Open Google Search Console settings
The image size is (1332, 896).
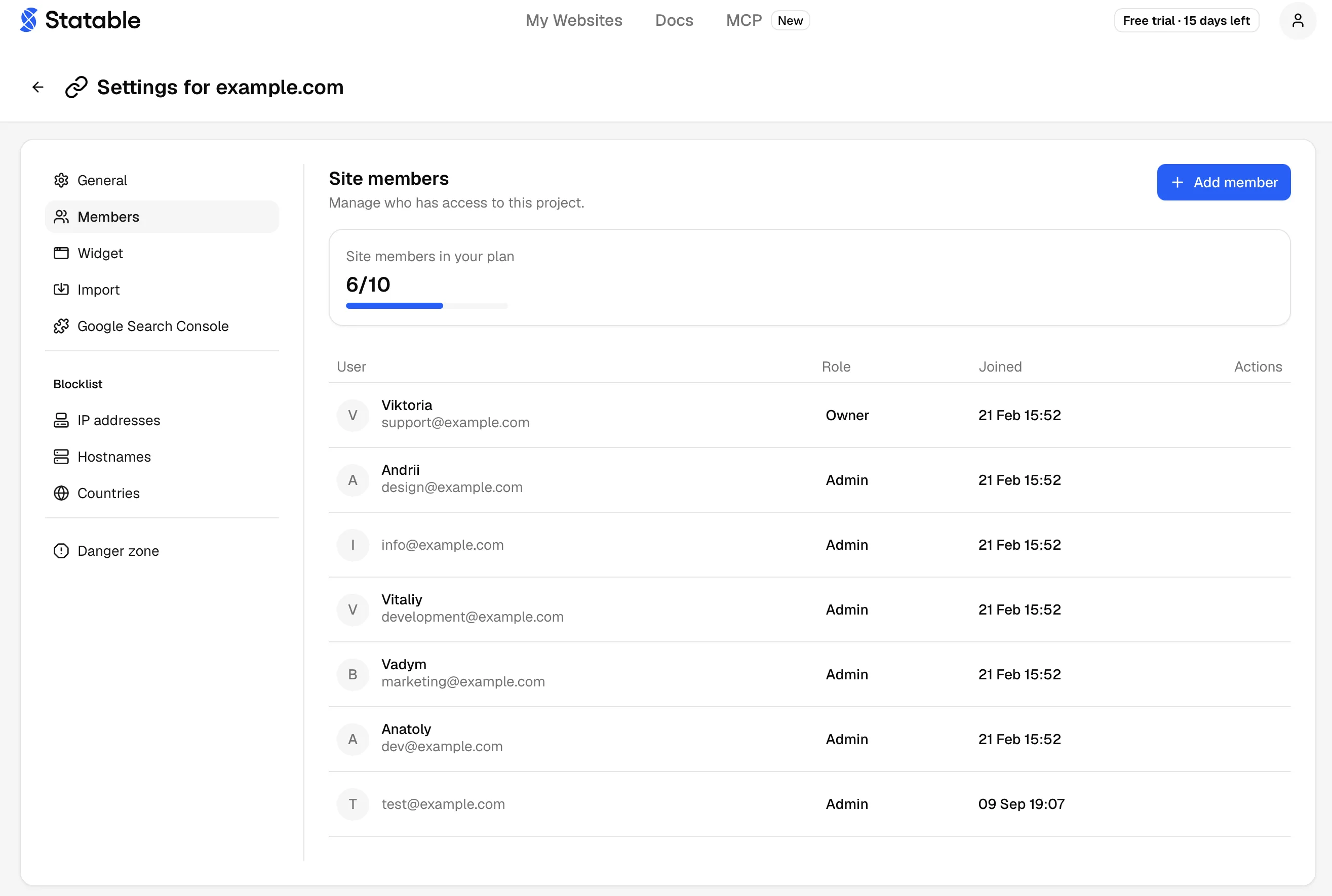tap(162, 327)
